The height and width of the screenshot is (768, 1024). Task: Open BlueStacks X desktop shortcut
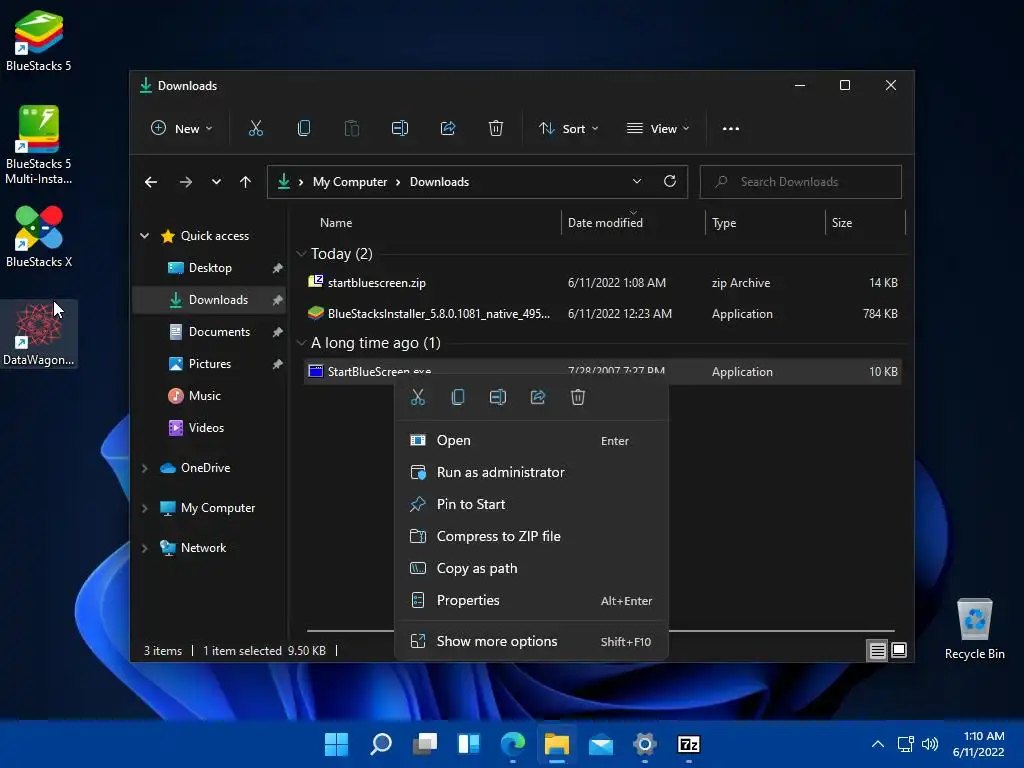[39, 236]
